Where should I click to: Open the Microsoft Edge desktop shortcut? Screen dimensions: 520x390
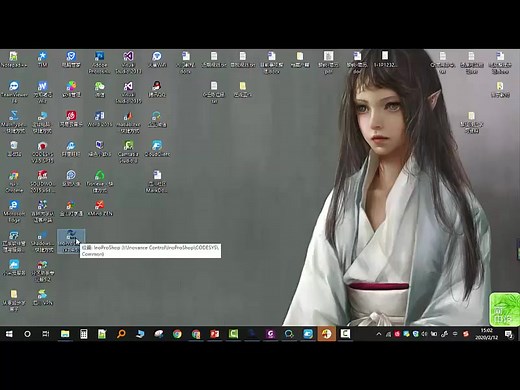coord(14,211)
